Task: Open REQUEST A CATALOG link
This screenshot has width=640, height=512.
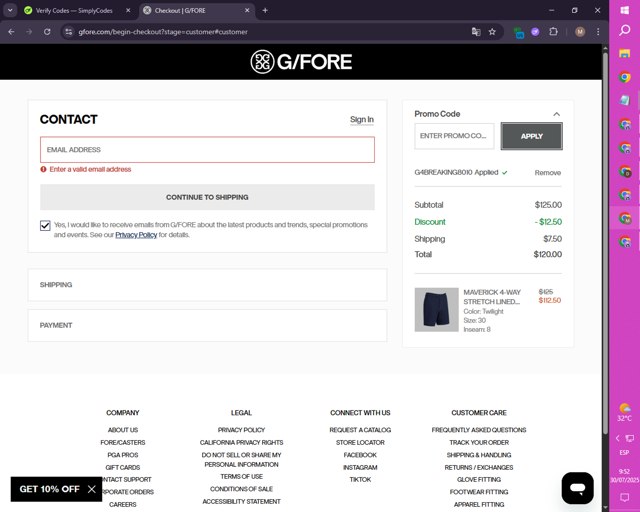Action: tap(360, 430)
